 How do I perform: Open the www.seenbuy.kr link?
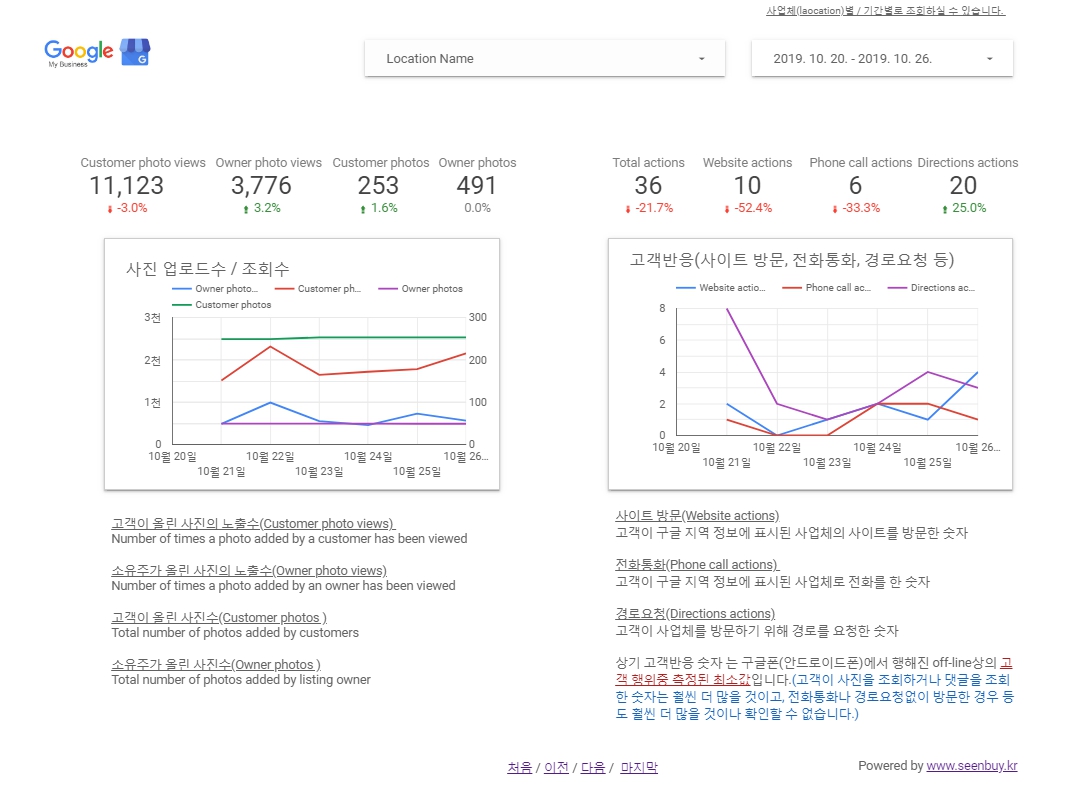[972, 766]
